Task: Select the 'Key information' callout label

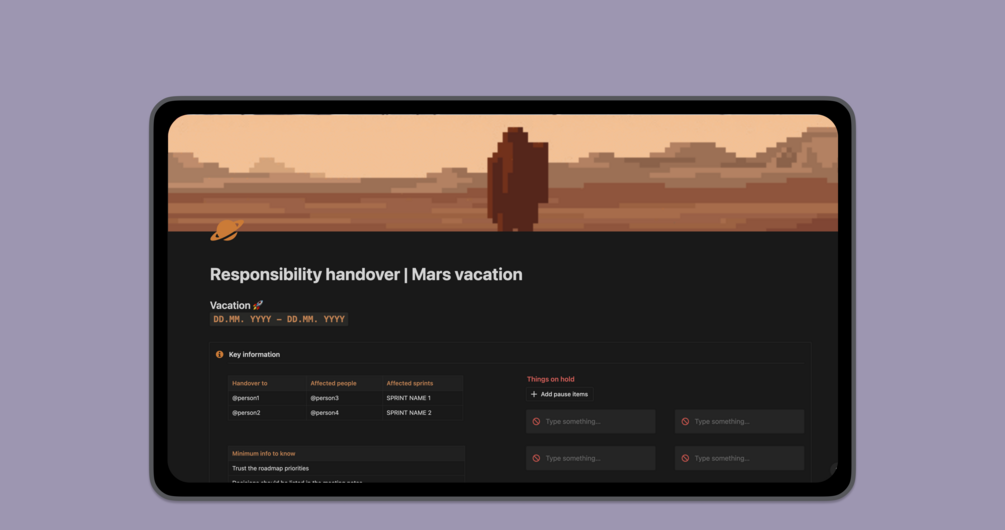Action: tap(254, 354)
